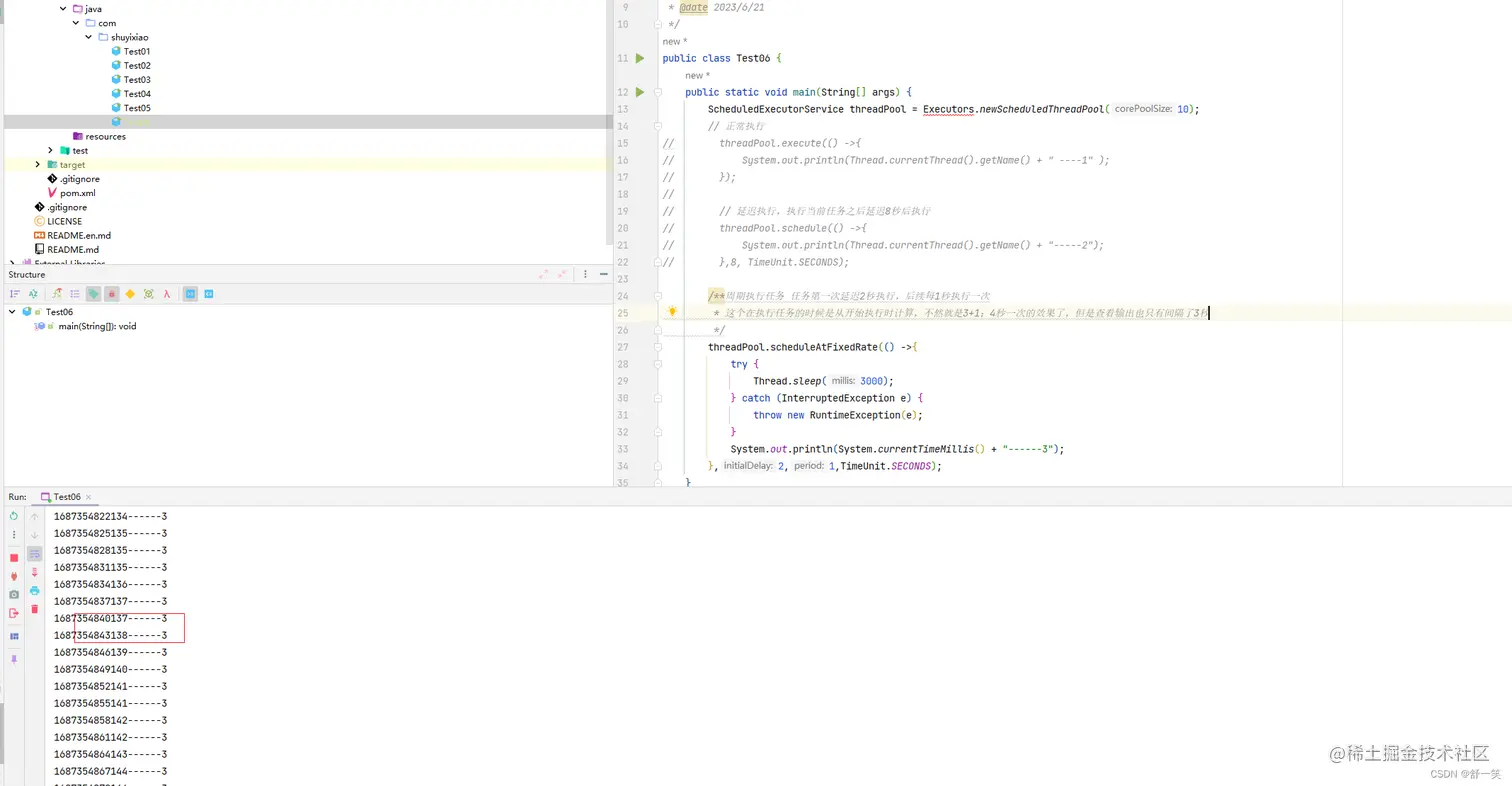The width and height of the screenshot is (1512, 786).
Task: Click the Exit icon in Run toolbar
Action: click(14, 613)
